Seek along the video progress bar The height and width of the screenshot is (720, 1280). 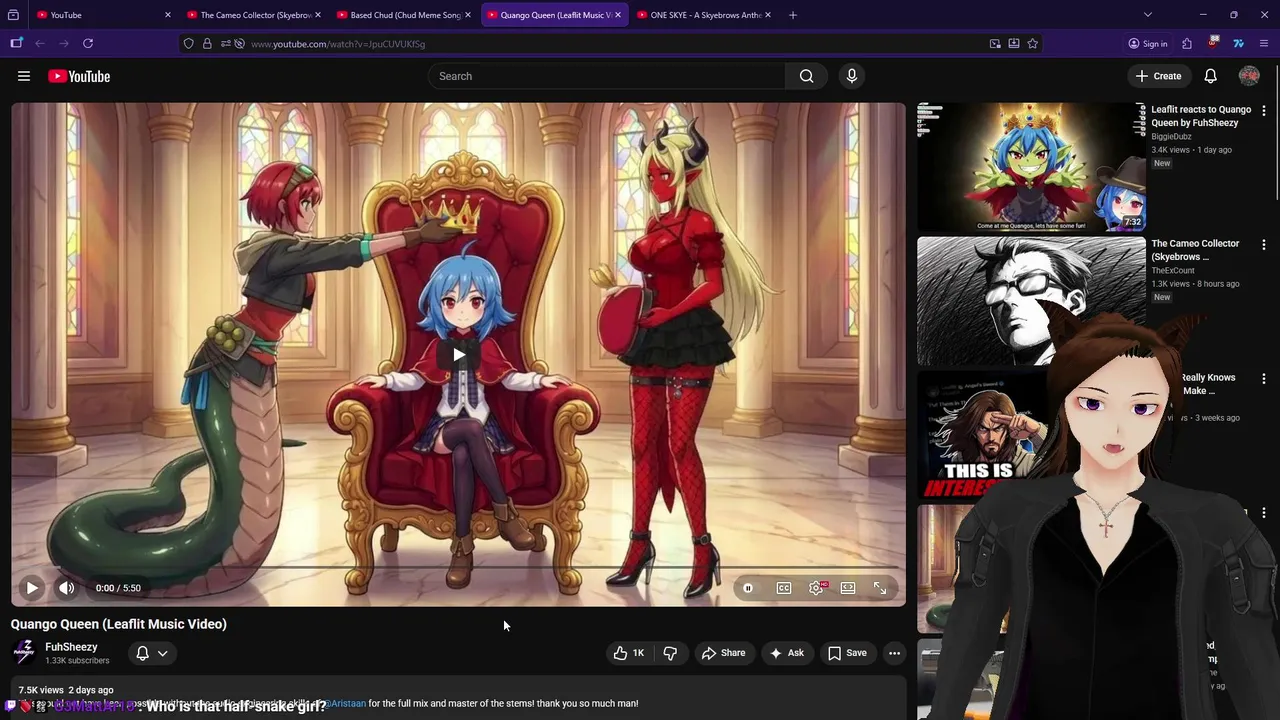(x=459, y=568)
